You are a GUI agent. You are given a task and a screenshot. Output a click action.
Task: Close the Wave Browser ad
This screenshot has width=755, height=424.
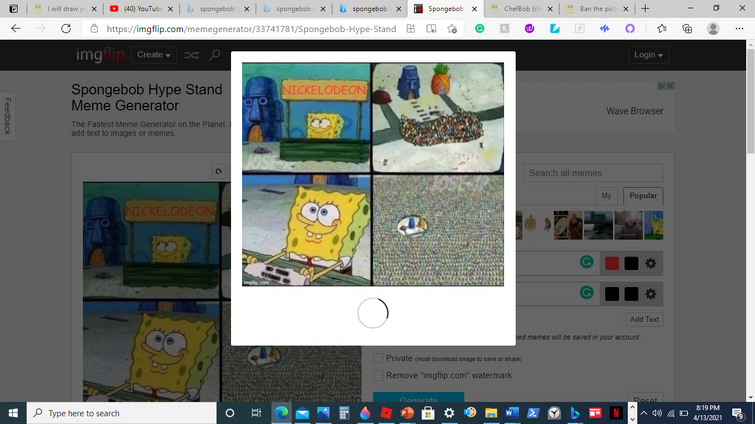670,86
